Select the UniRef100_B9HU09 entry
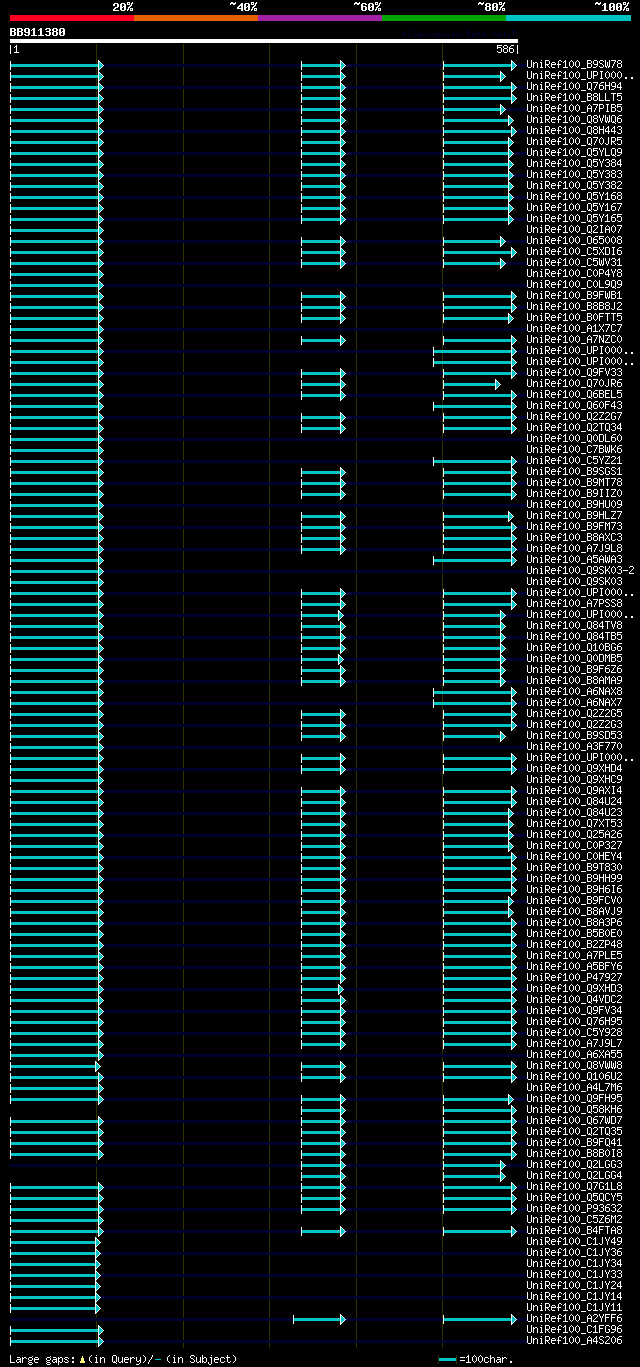Viewport: 640px width, 1367px height. (x=574, y=504)
